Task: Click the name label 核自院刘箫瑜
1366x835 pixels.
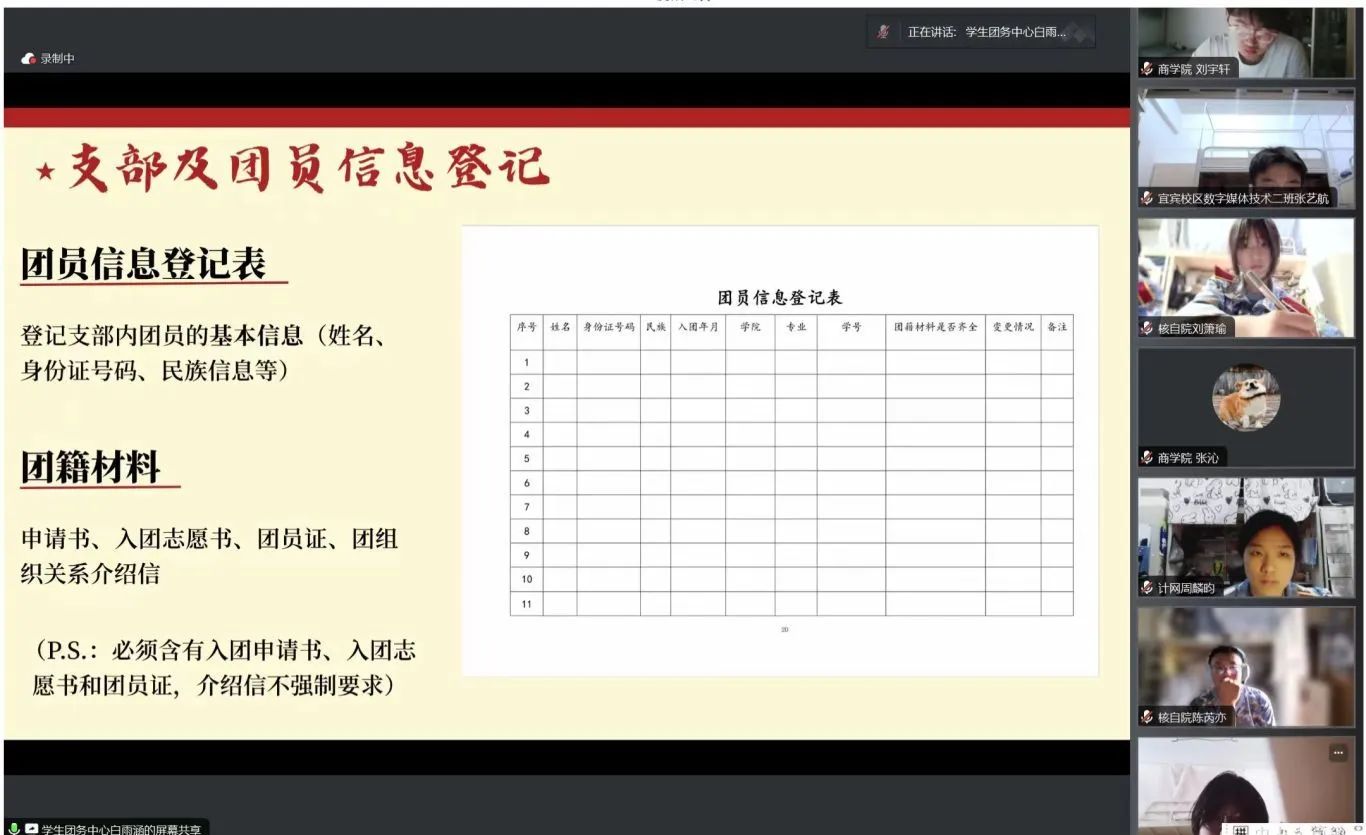Action: pos(1192,328)
